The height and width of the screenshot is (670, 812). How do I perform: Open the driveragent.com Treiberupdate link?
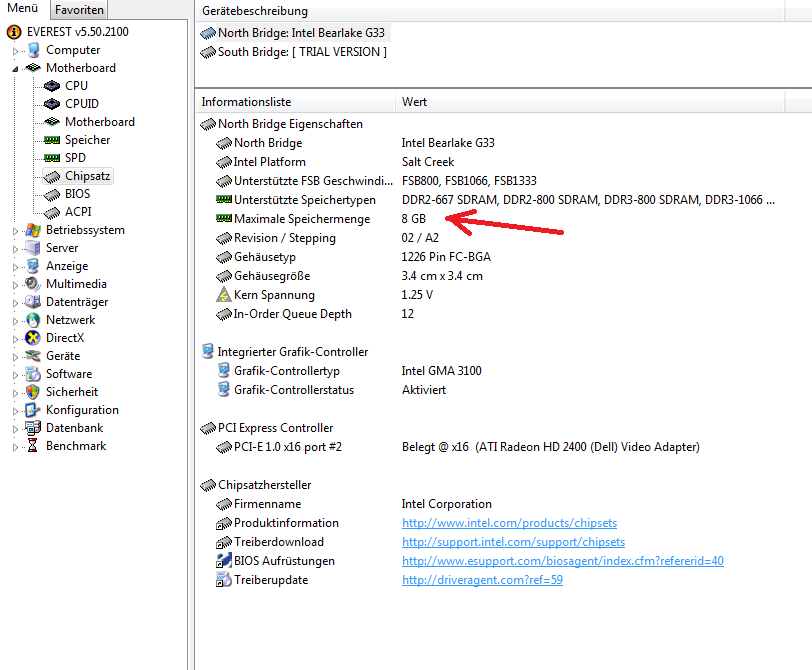click(x=482, y=580)
